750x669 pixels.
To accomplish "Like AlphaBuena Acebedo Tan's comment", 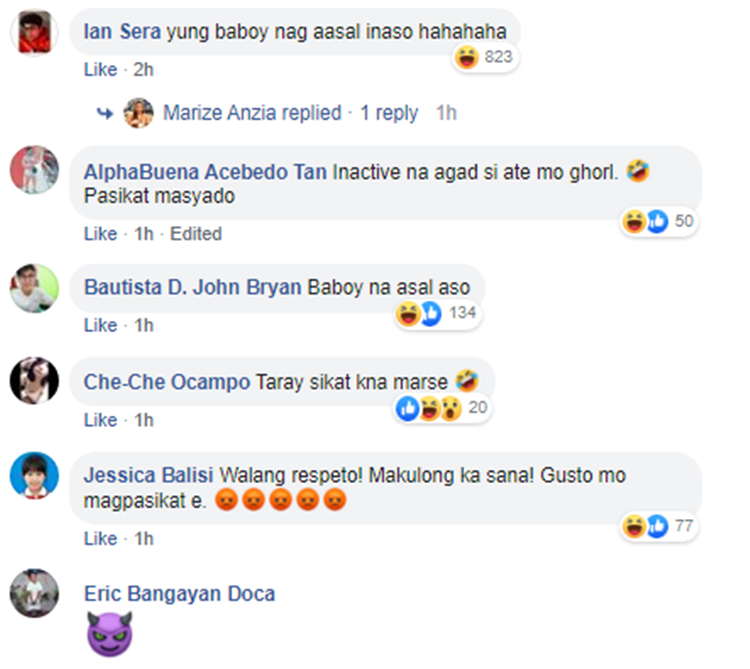I will pyautogui.click(x=100, y=234).
